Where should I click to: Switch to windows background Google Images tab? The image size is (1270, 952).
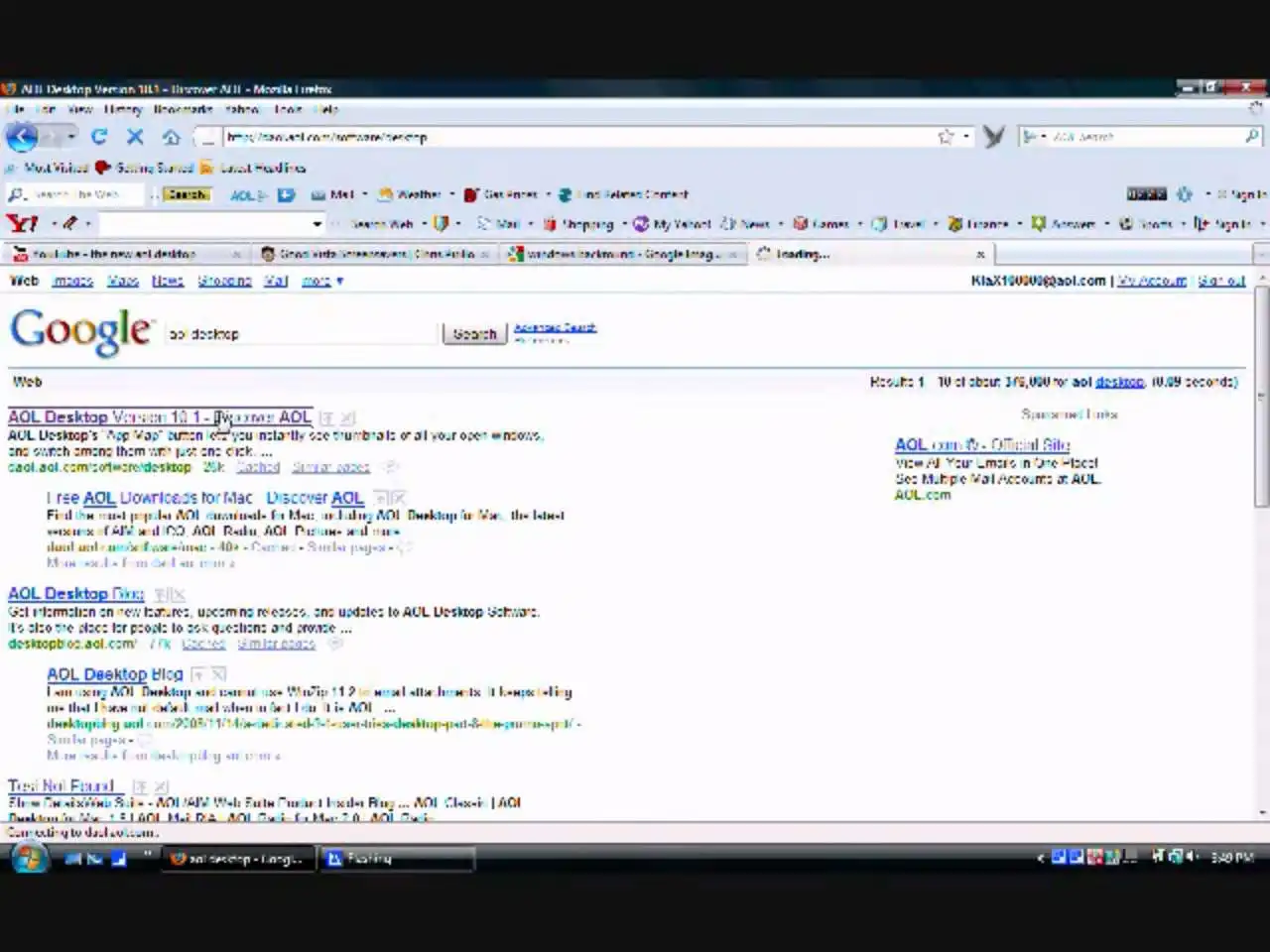[622, 254]
